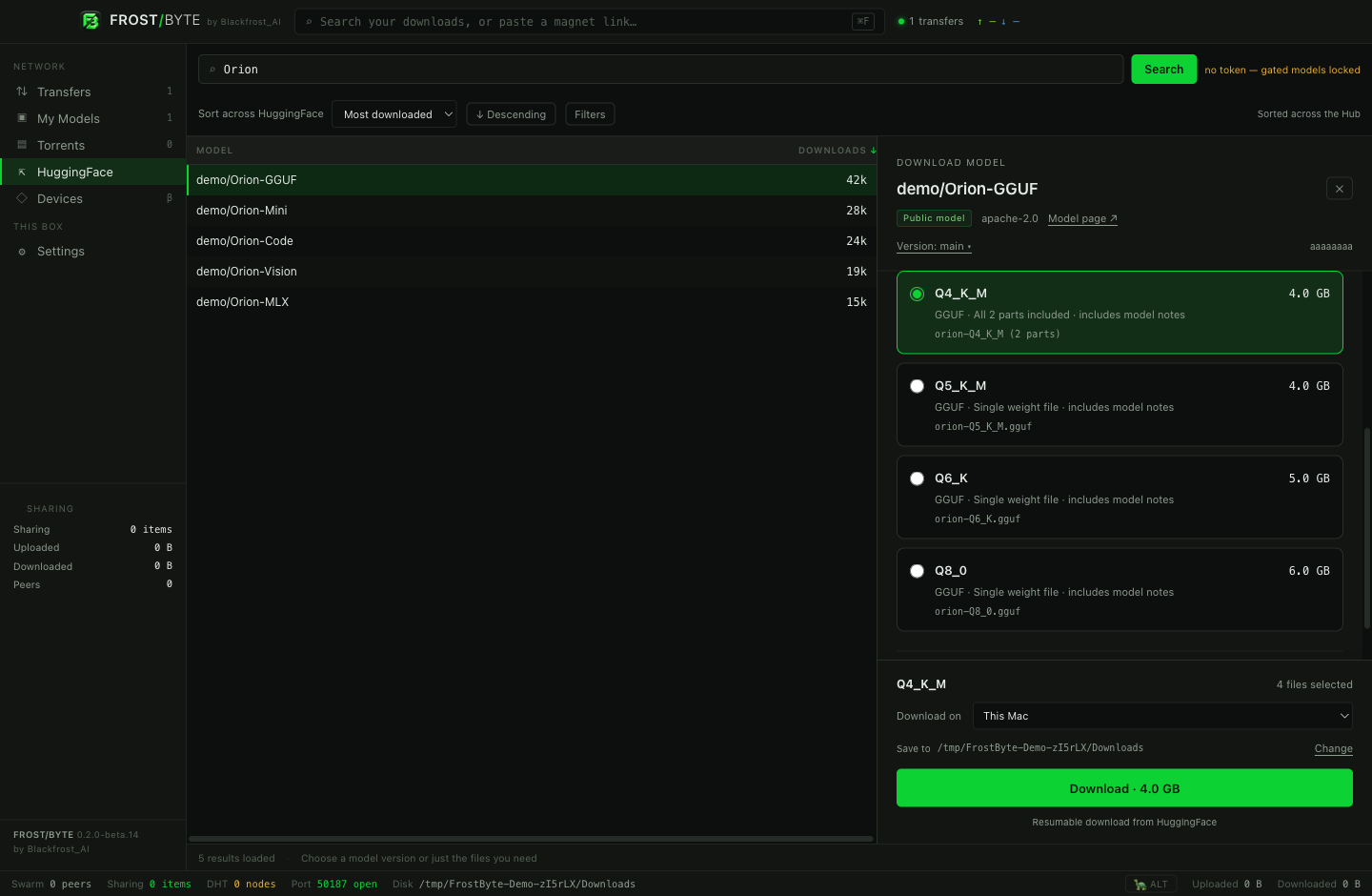Click the FrostByte logo icon
This screenshot has height=896, width=1372.
(91, 20)
